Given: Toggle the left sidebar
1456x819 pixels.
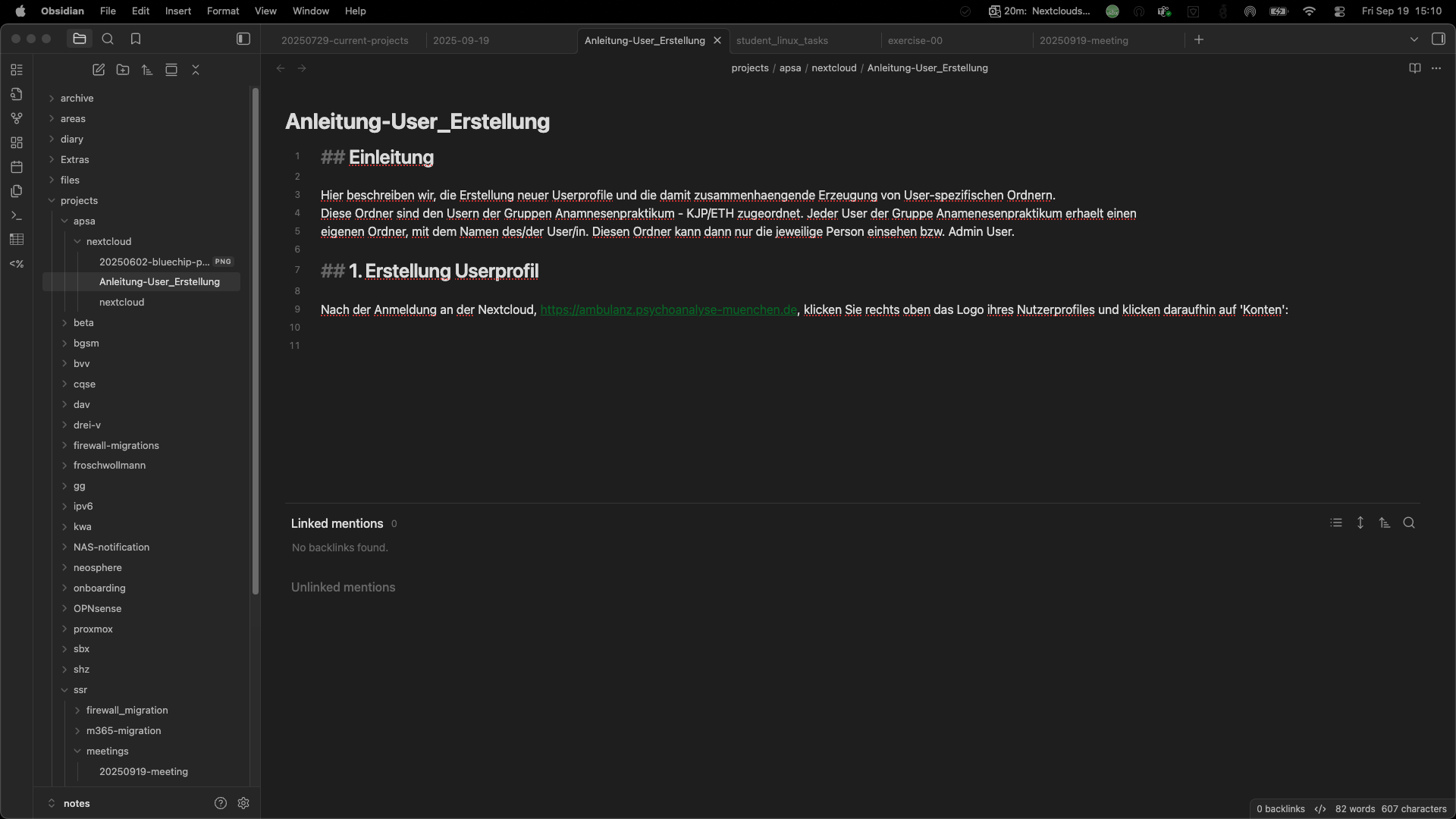Looking at the screenshot, I should tap(243, 39).
